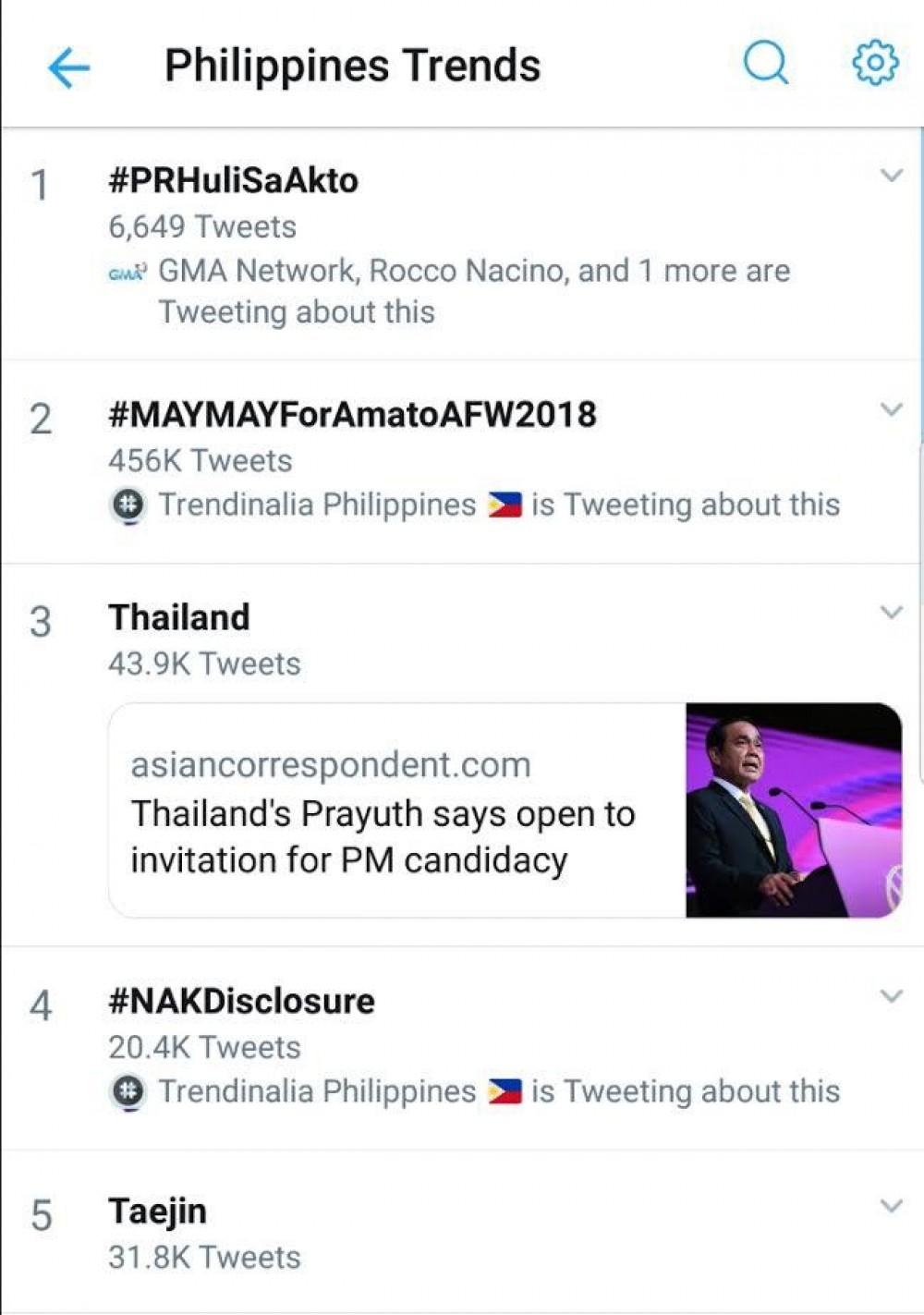Go back using the arrow icon
The image size is (924, 1315).
click(69, 67)
